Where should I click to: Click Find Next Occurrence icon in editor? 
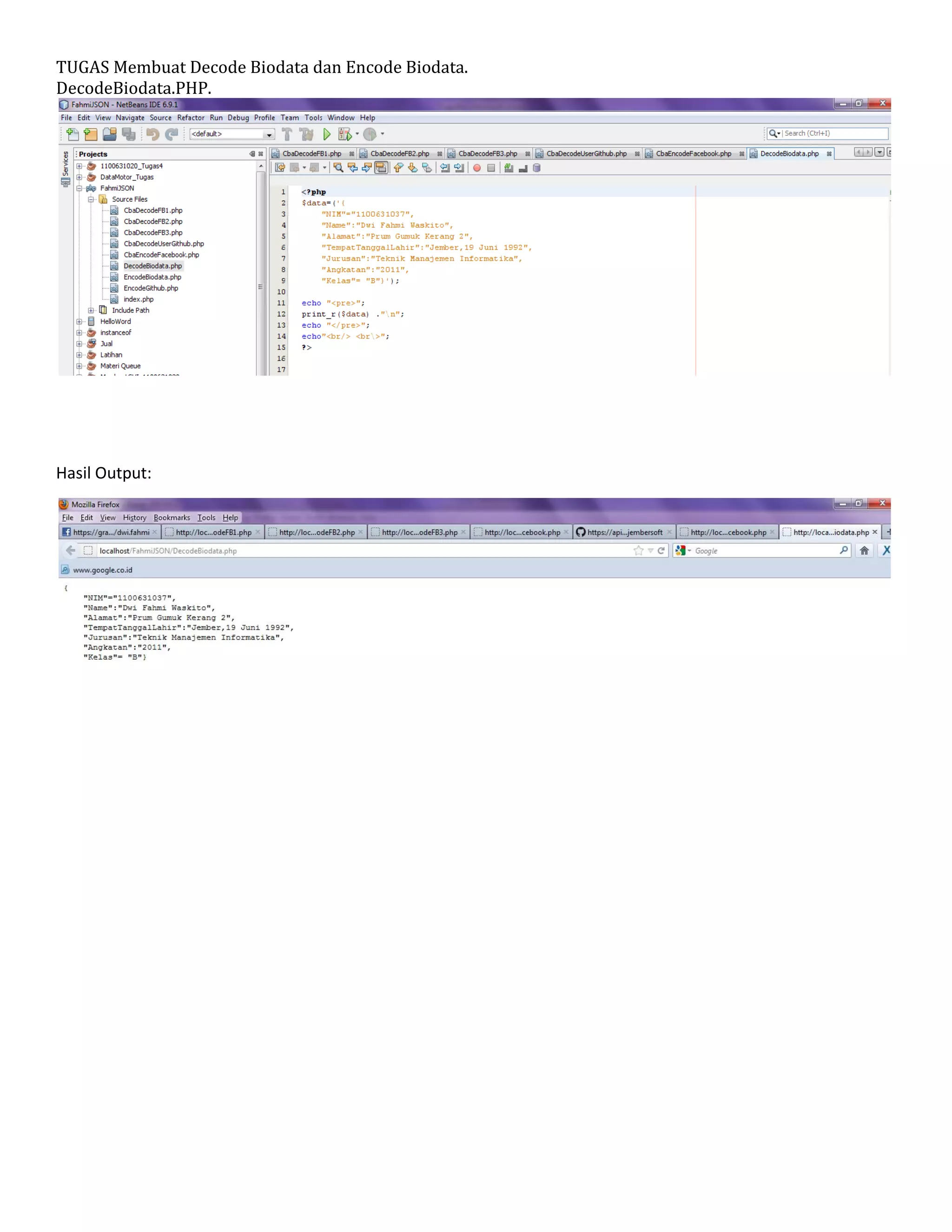(367, 167)
